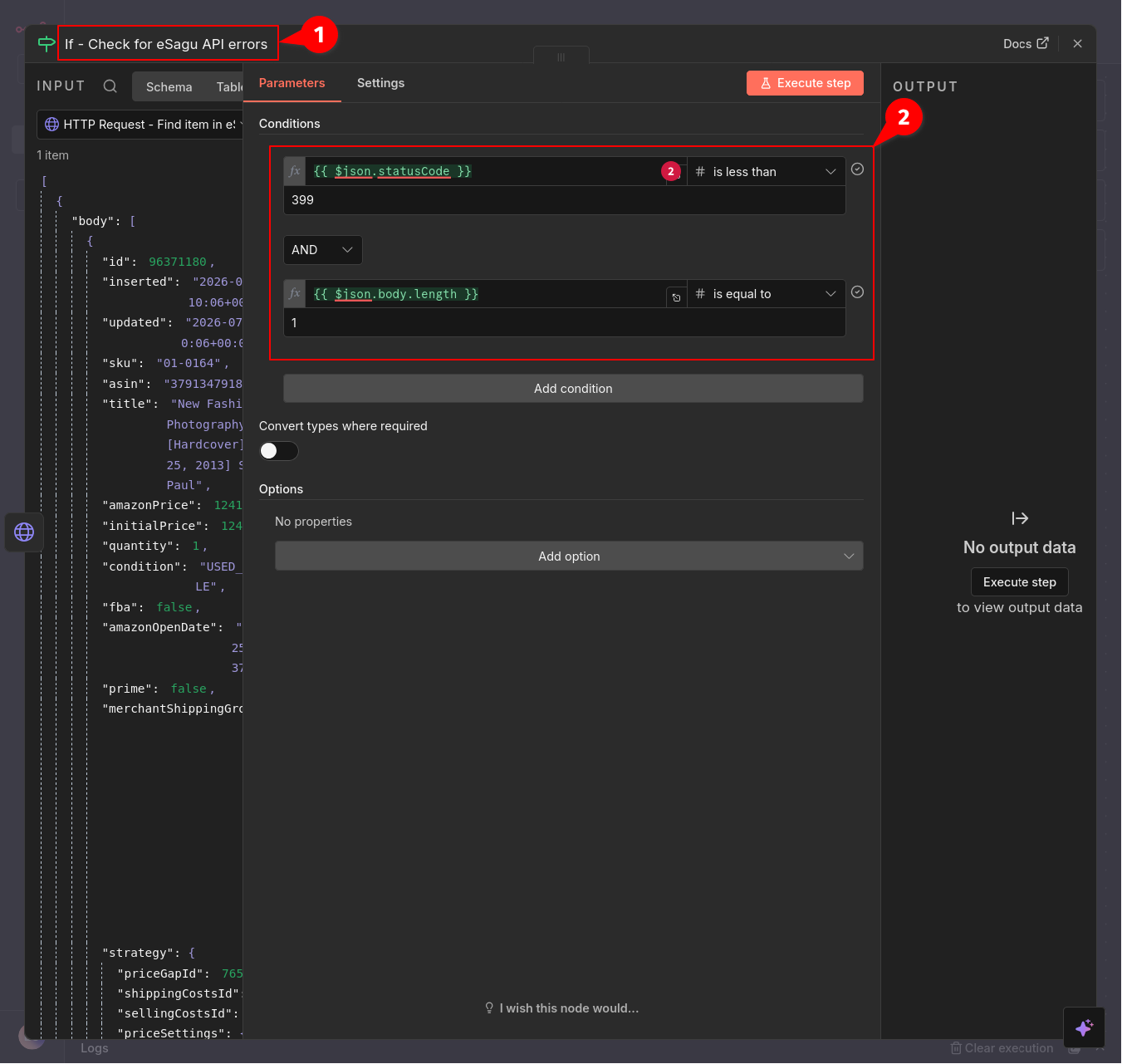
Task: Click Clear execution in background window
Action: (x=1002, y=1048)
